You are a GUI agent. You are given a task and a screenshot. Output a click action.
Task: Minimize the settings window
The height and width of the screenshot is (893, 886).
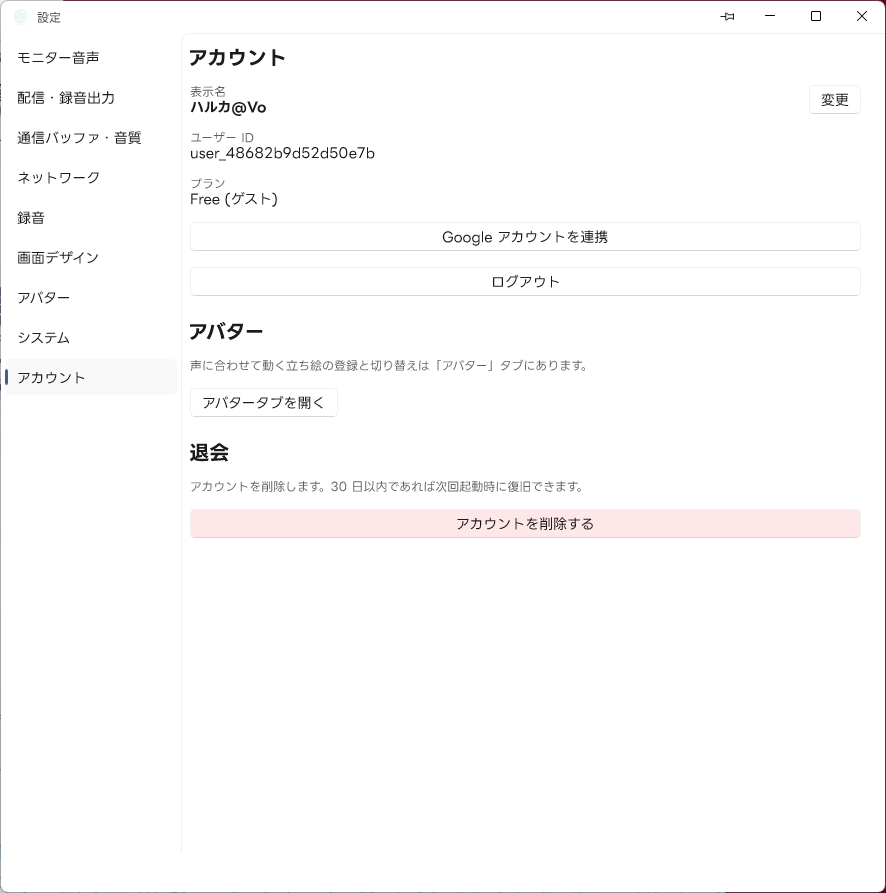click(770, 17)
